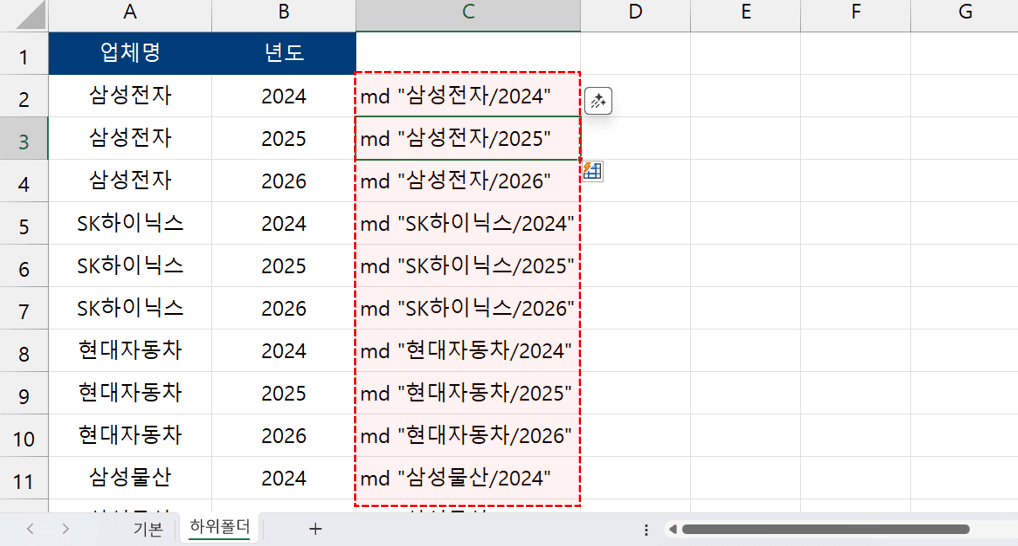Click SK하이닉스 cell in row 6
Image resolution: width=1018 pixels, height=546 pixels.
[130, 266]
